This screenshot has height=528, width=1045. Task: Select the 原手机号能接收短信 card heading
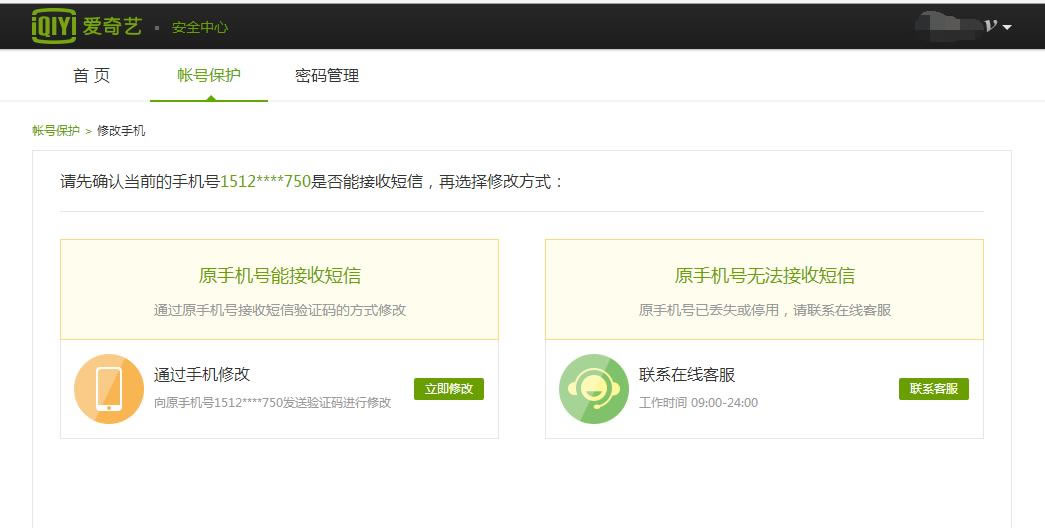(x=280, y=276)
